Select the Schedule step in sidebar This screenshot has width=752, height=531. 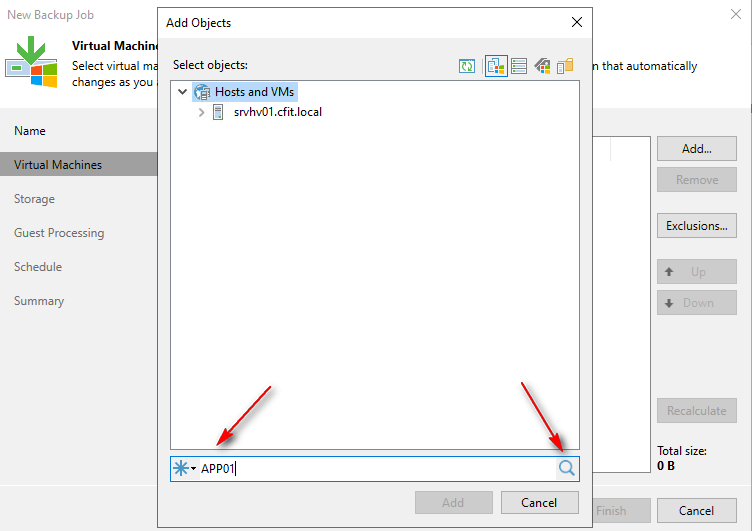38,267
